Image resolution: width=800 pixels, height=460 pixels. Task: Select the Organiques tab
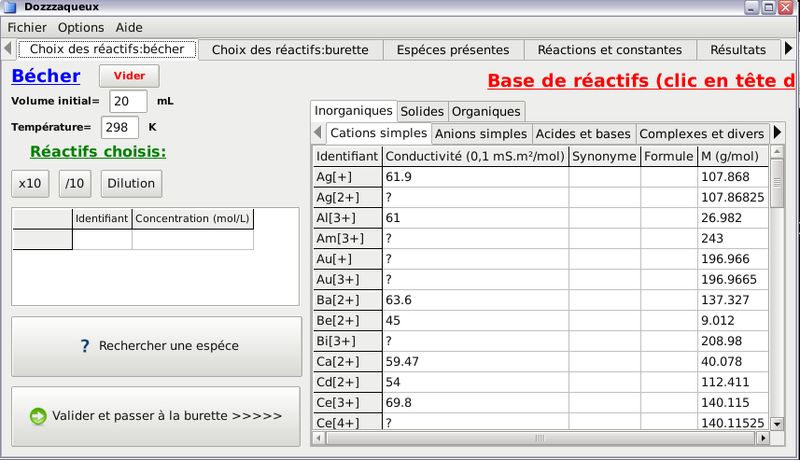point(486,111)
